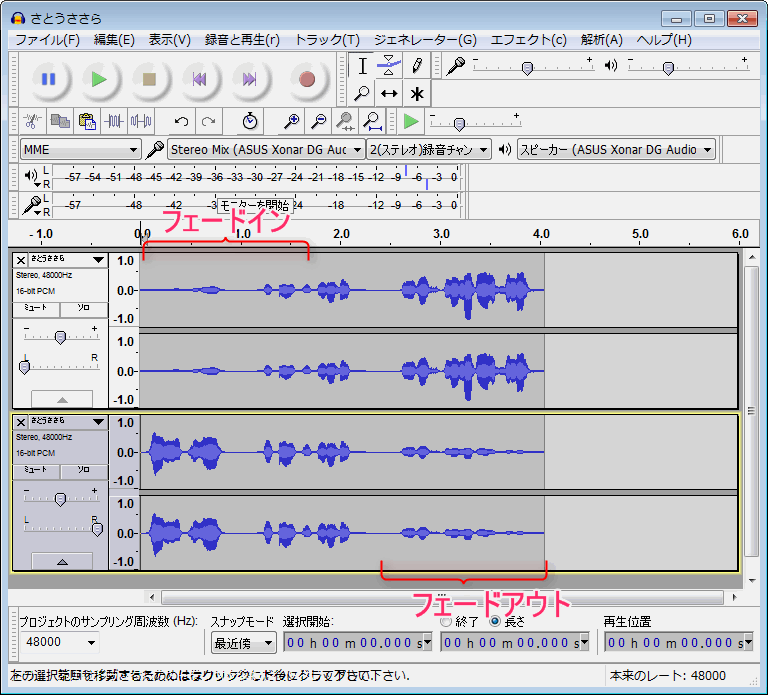Open the ファイル(F) menu

(48, 40)
